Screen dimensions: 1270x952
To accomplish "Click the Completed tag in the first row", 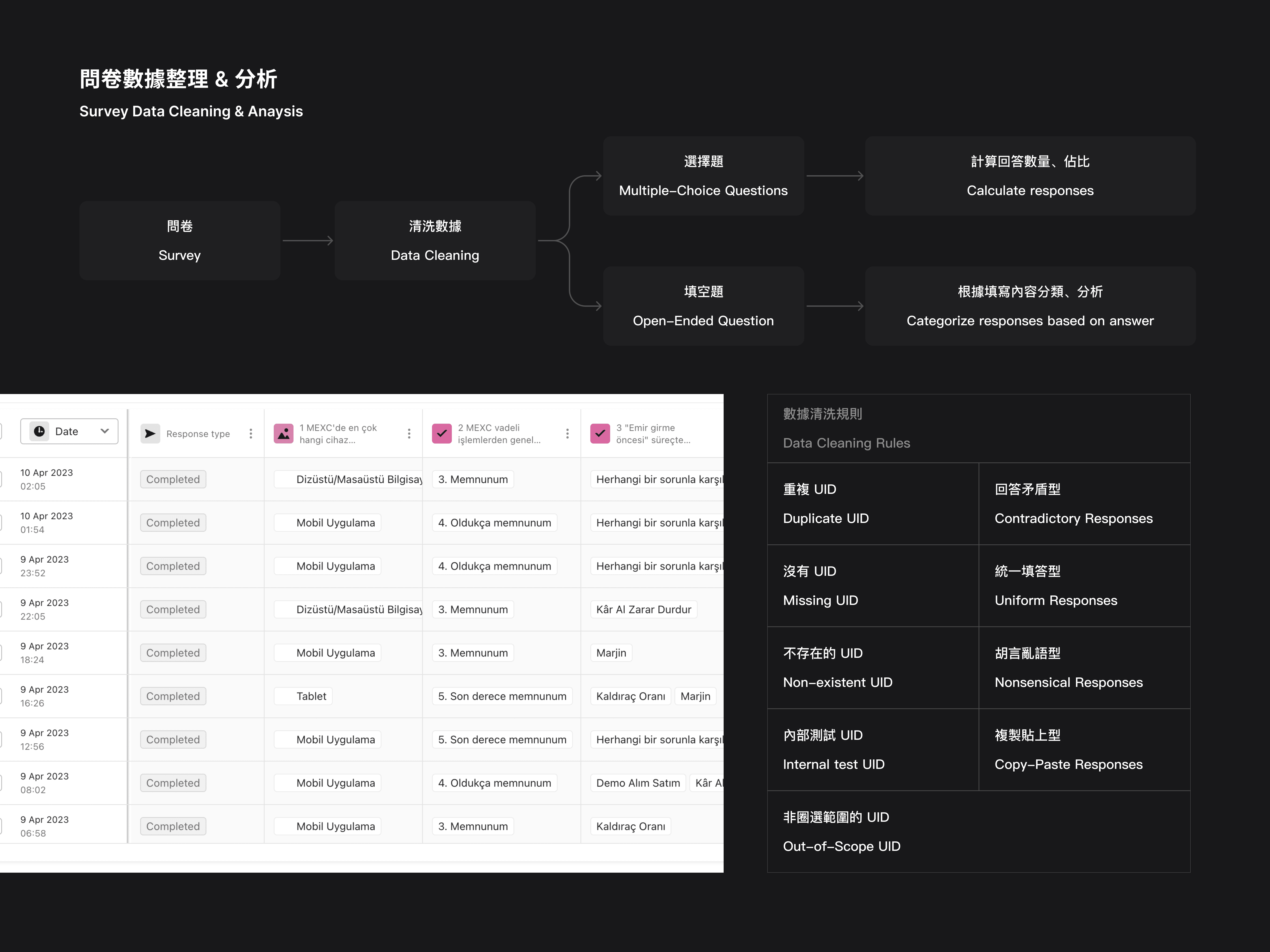I will (173, 479).
